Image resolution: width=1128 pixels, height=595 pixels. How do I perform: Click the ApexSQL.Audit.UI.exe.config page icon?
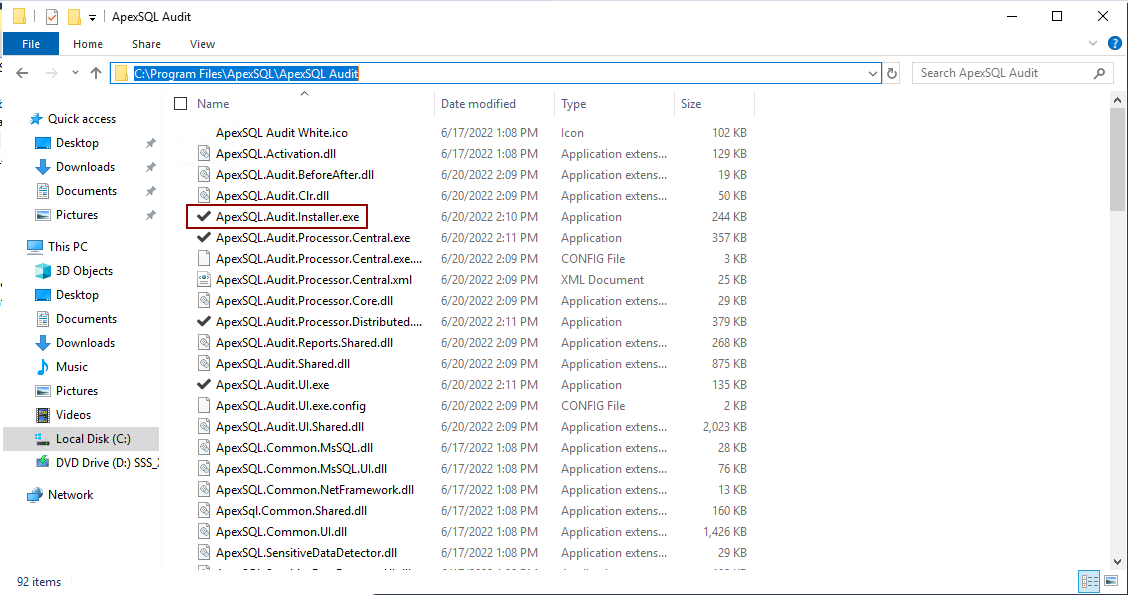point(204,406)
